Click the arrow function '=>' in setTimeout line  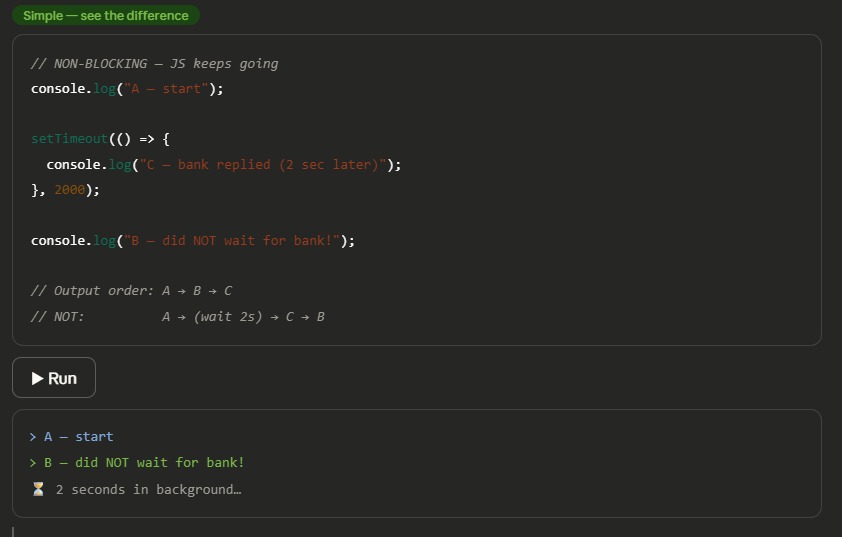point(147,140)
